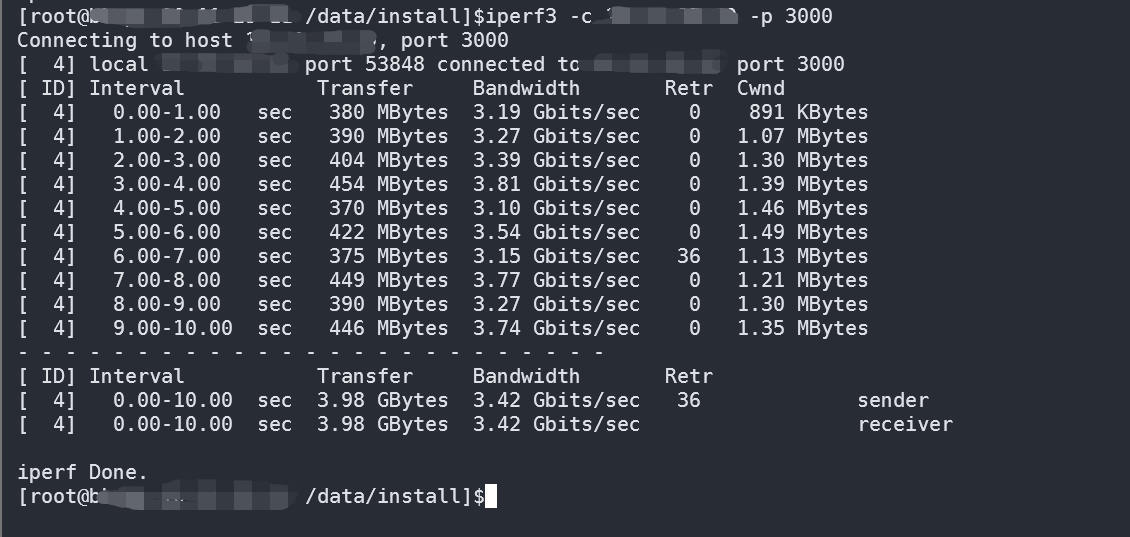
Task: Click the "-p 3000" option in command
Action: click(x=790, y=16)
